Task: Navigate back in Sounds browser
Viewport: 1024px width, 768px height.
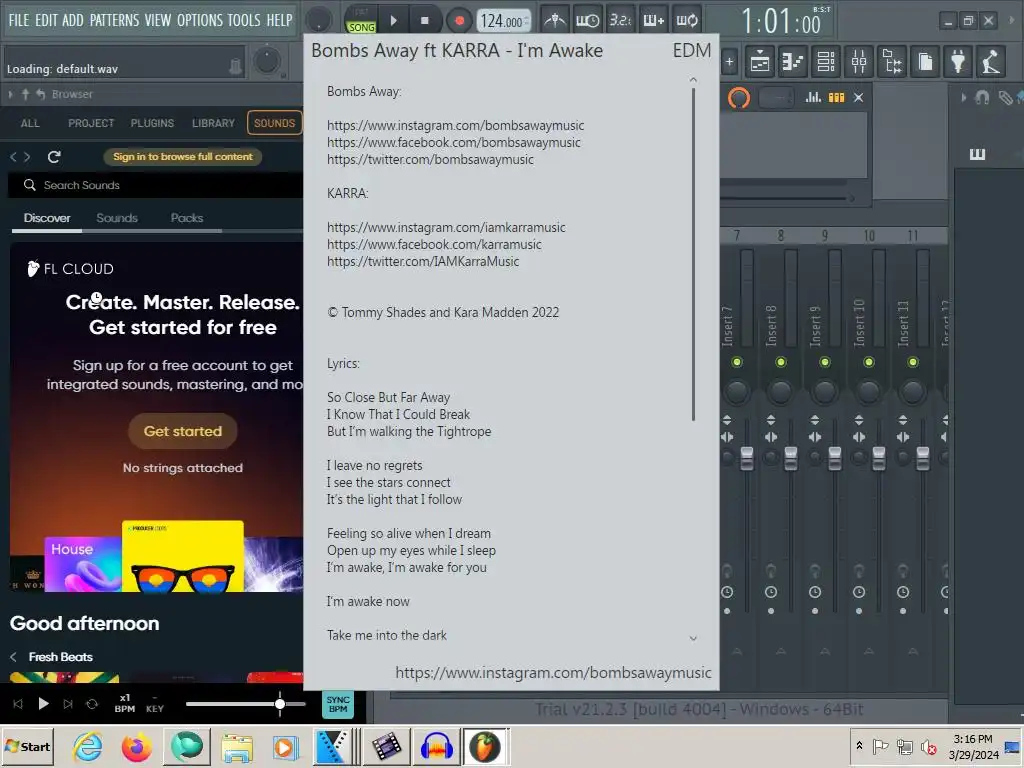Action: coord(13,157)
